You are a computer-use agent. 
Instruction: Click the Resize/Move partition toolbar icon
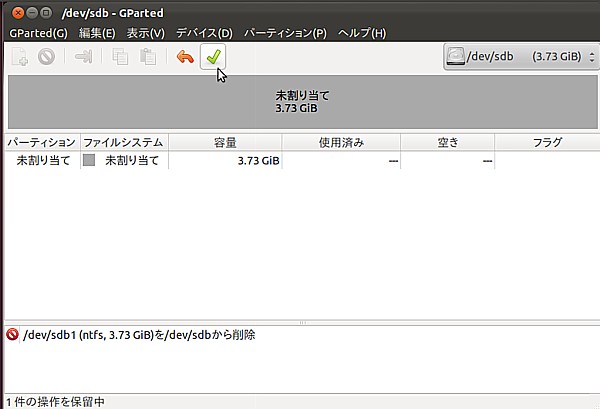click(x=83, y=57)
